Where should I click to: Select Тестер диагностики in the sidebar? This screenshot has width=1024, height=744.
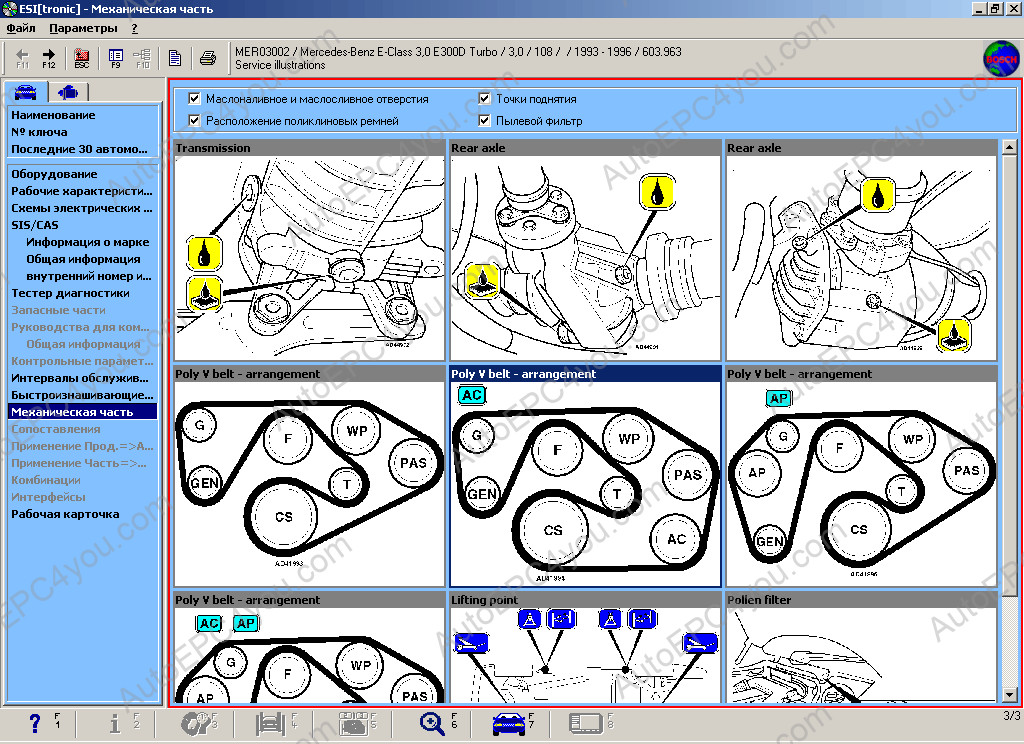point(70,293)
